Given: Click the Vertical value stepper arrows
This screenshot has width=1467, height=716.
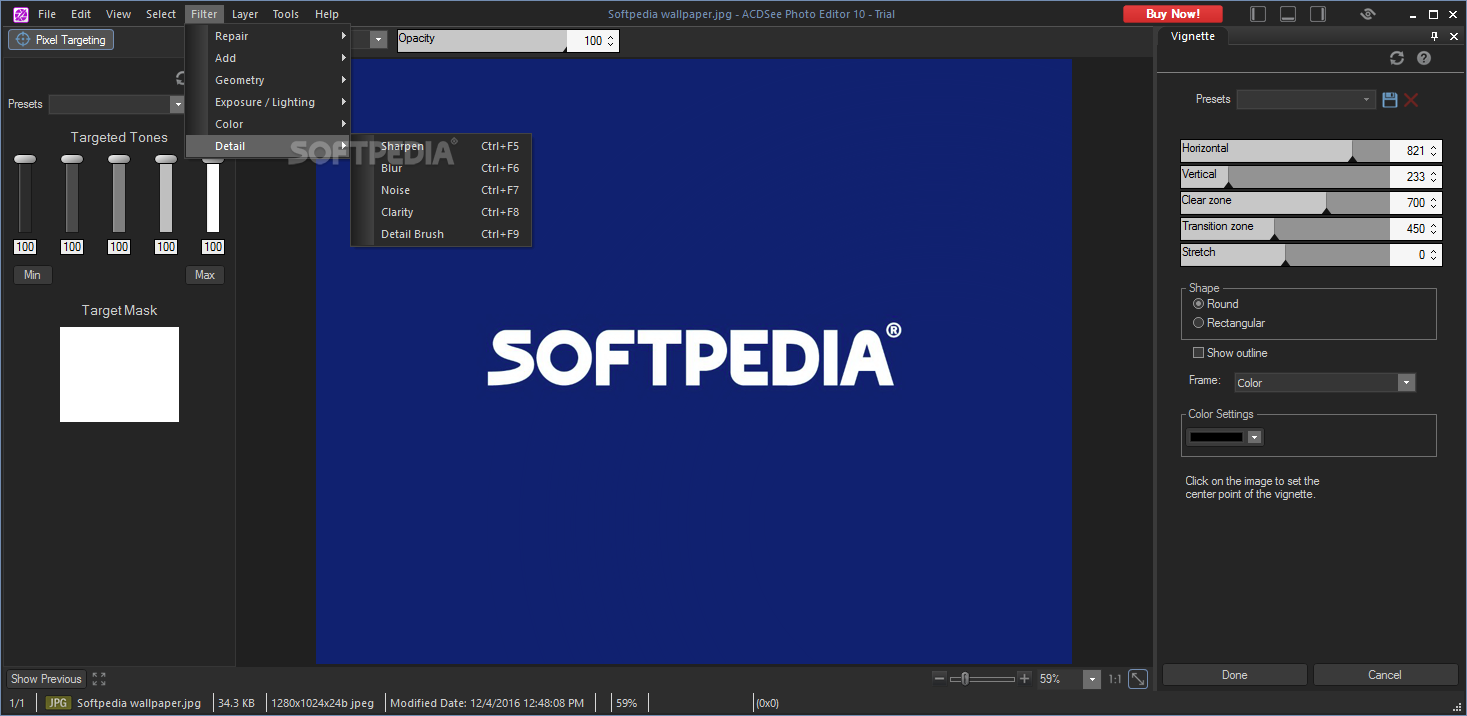Looking at the screenshot, I should pos(1434,177).
